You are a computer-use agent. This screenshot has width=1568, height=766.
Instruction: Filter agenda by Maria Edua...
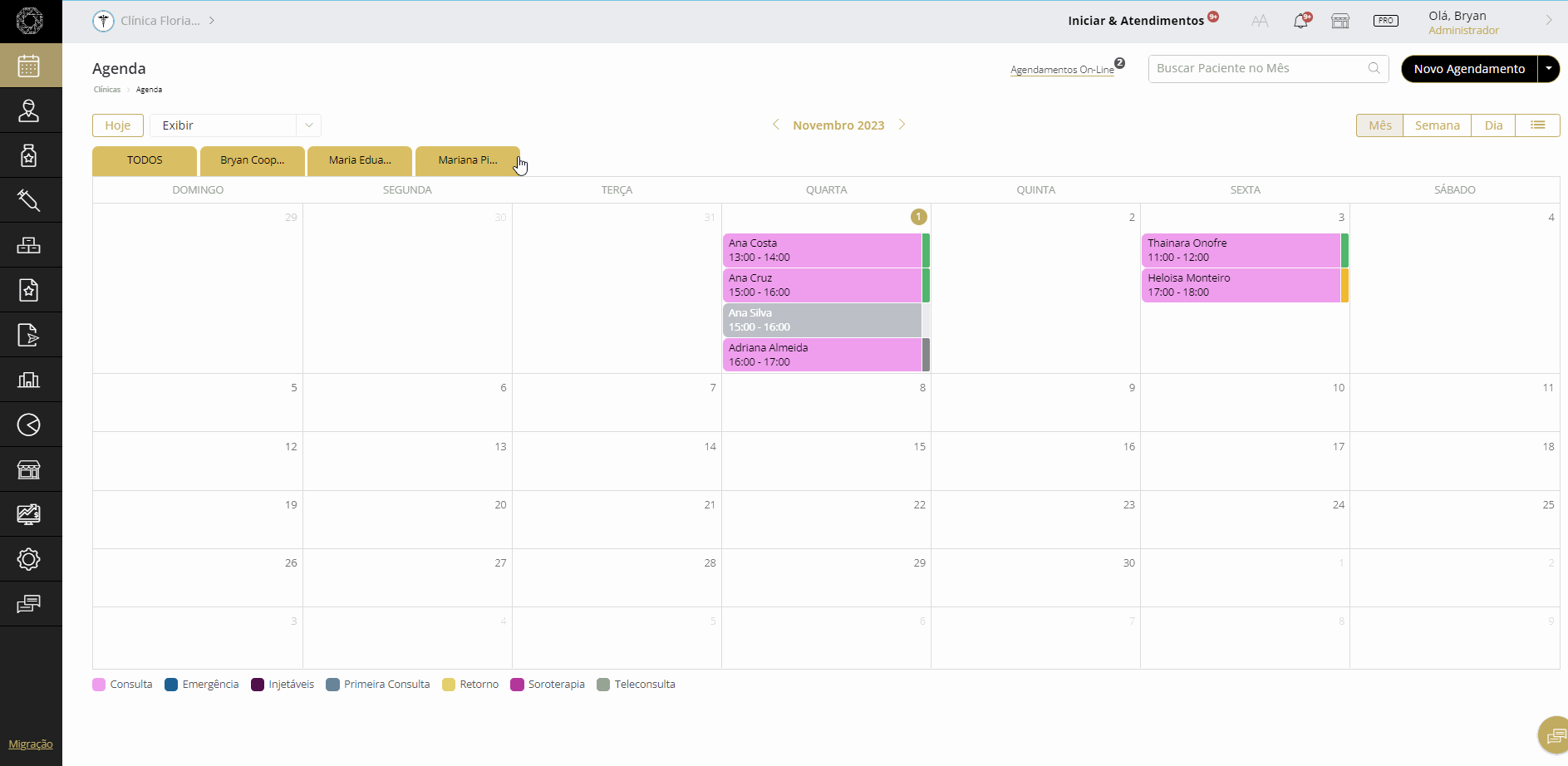coord(360,160)
